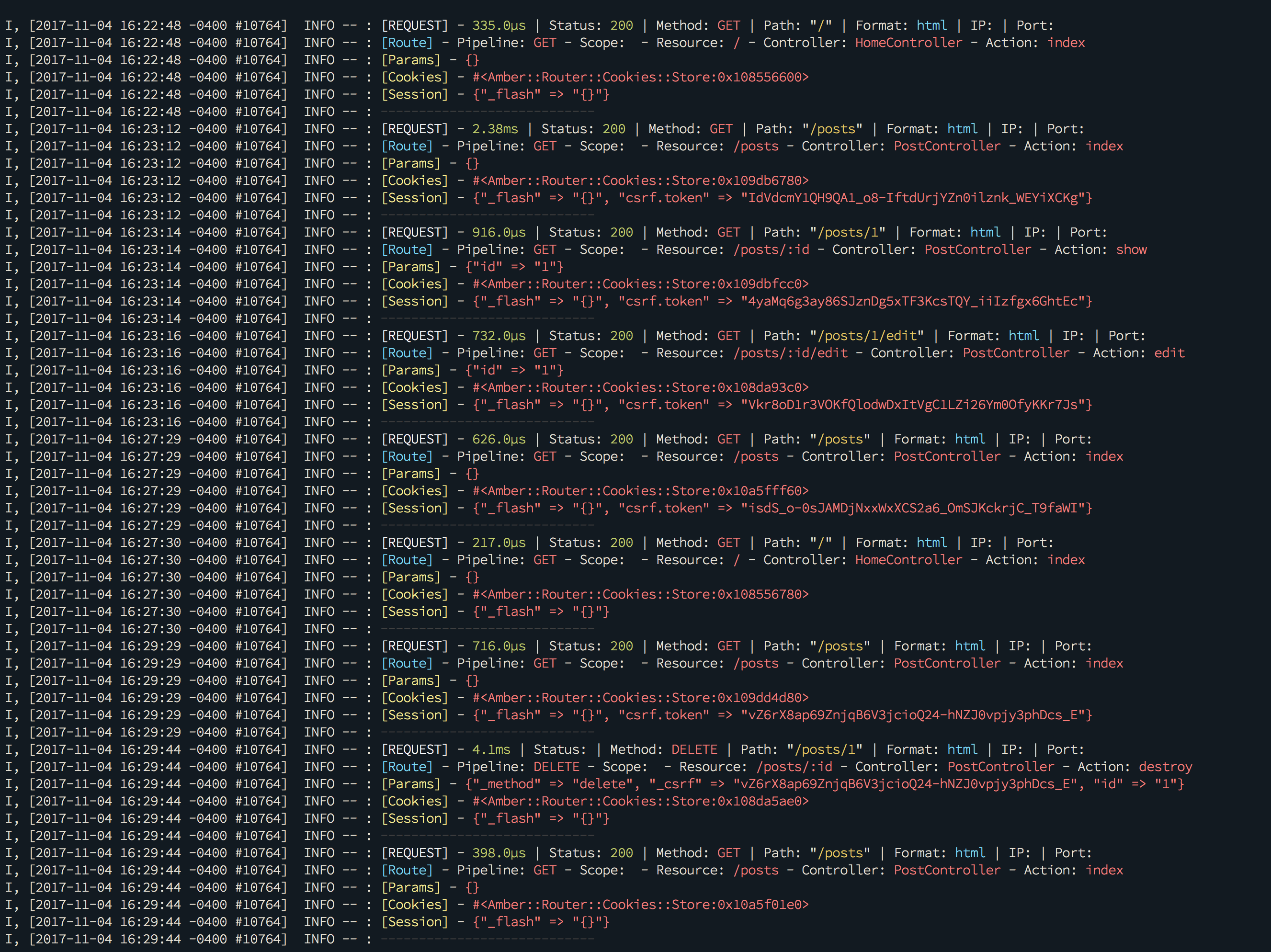The width and height of the screenshot is (1271, 952).
Task: Select cookie store address 0x108556780
Action: pos(759,594)
